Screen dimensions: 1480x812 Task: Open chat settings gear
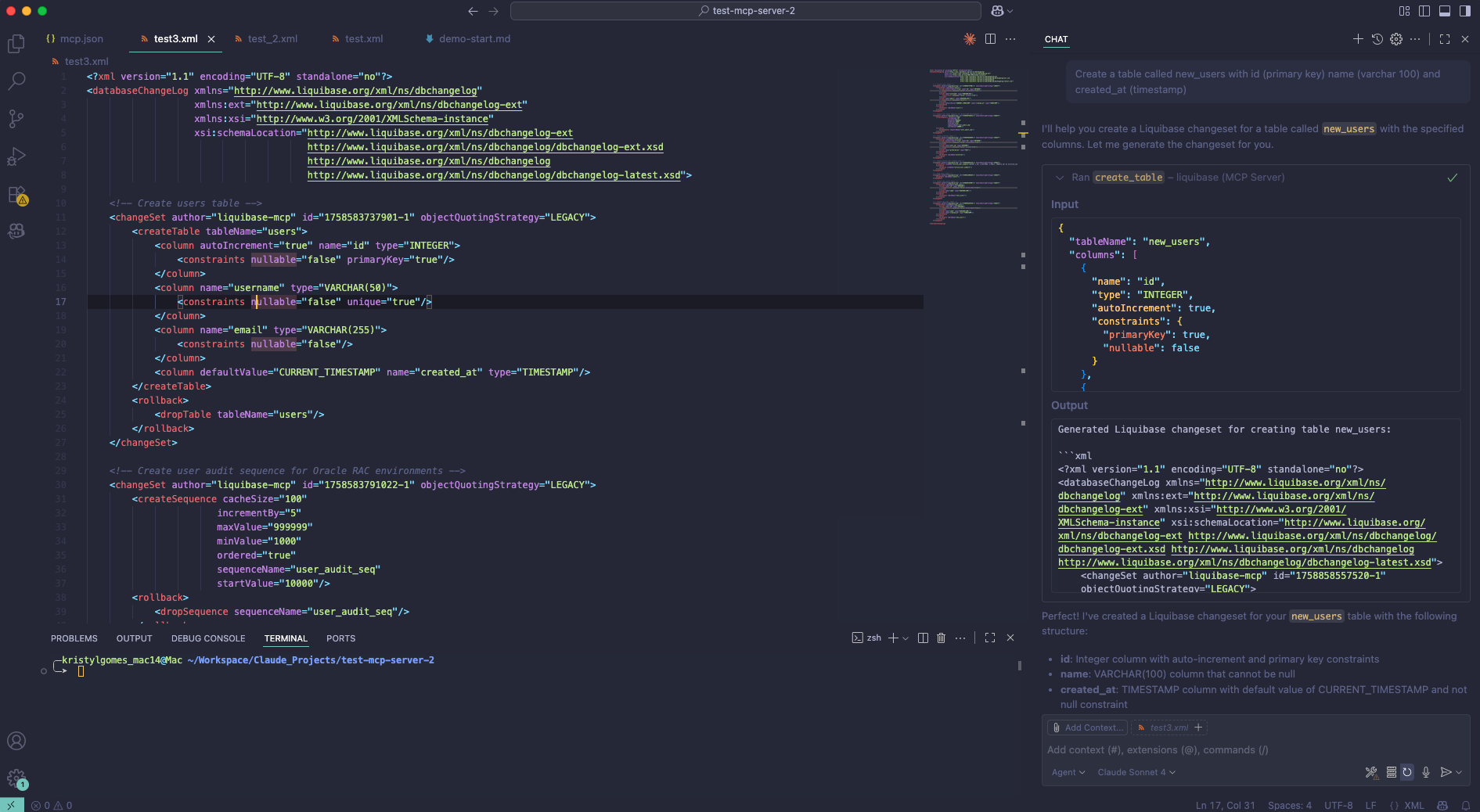(1396, 39)
